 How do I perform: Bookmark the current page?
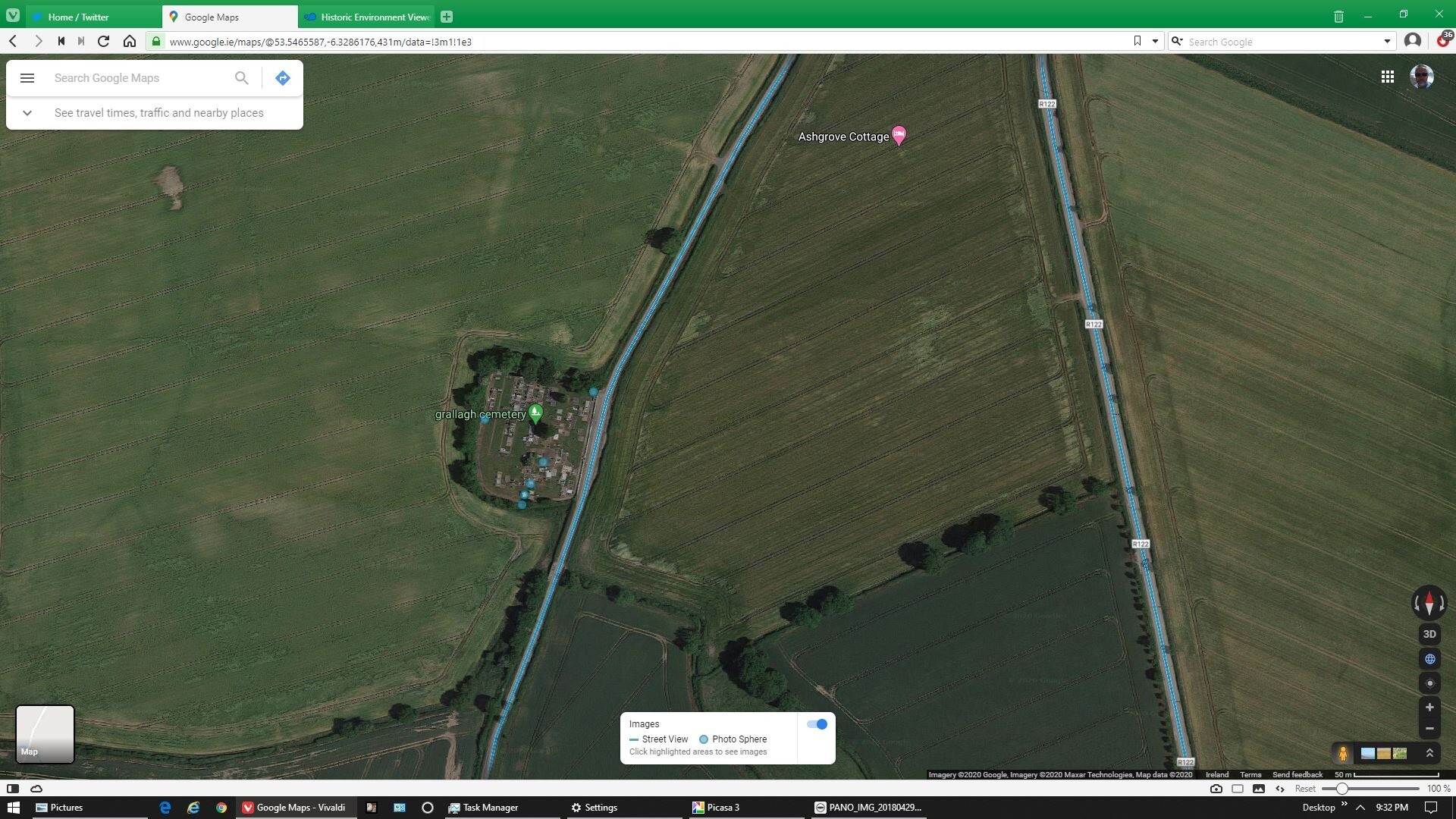(x=1137, y=41)
